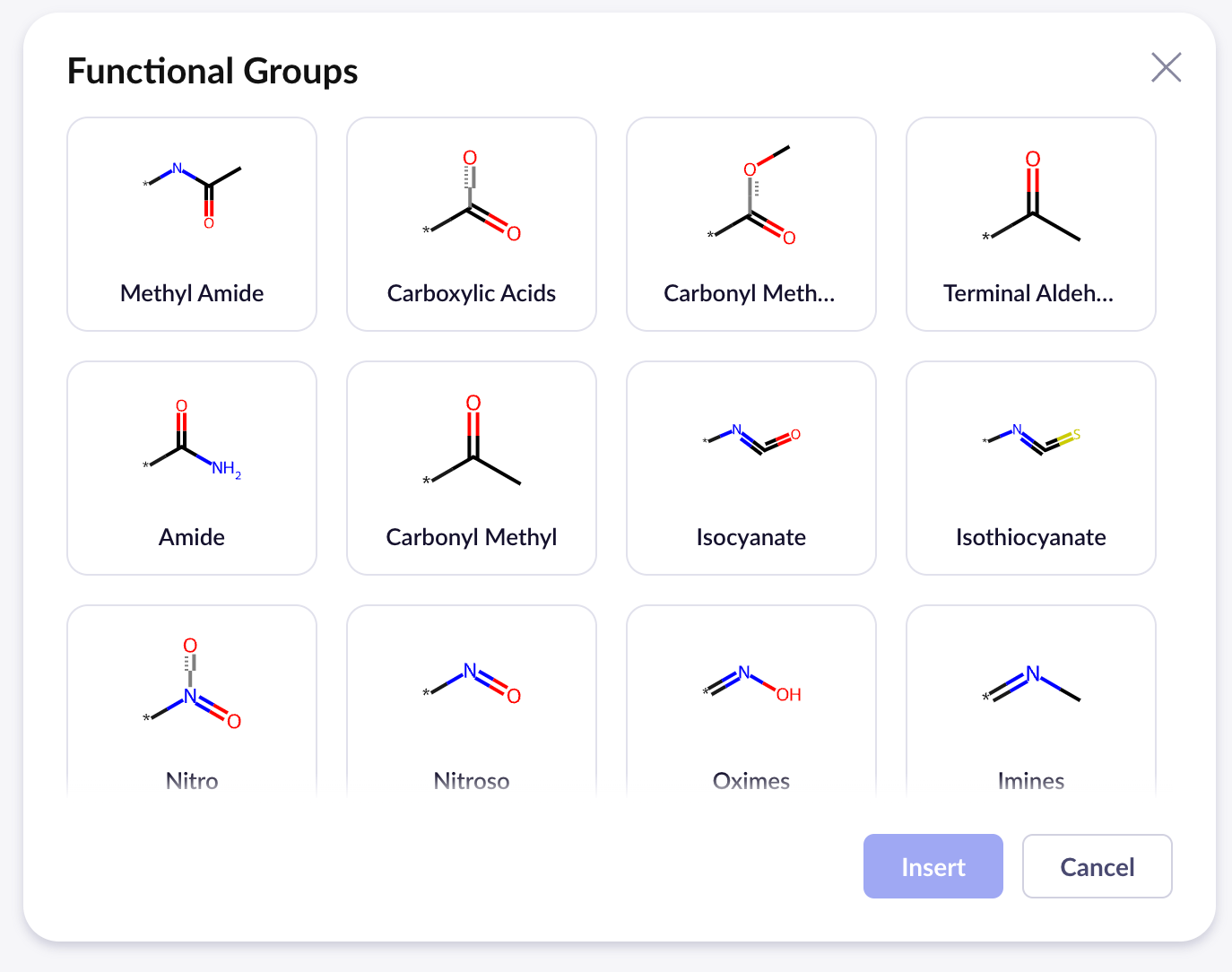Image resolution: width=1232 pixels, height=972 pixels.
Task: Click the Amide label text
Action: click(x=192, y=537)
